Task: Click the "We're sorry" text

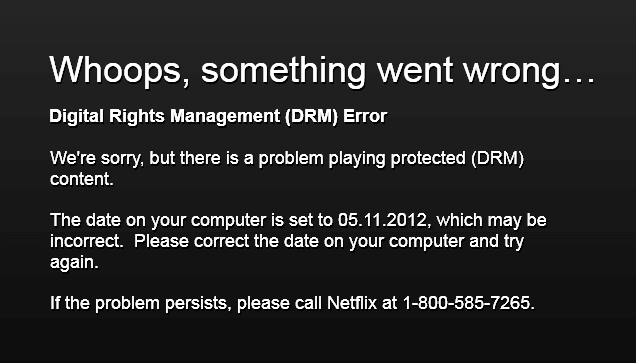Action: (97, 158)
